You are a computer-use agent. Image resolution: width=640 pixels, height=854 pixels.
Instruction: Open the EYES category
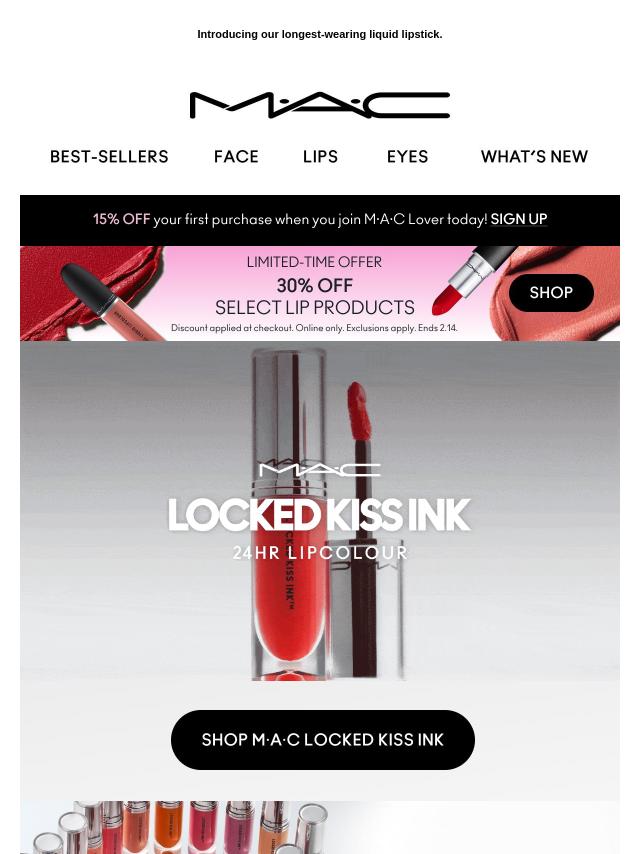(407, 157)
